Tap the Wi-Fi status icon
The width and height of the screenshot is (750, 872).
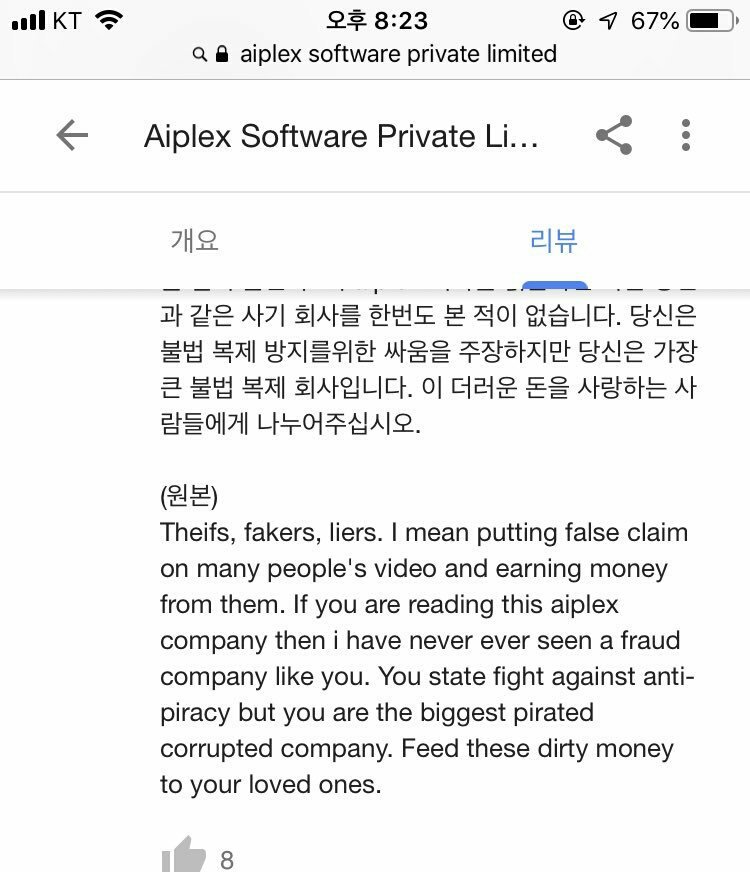(109, 21)
